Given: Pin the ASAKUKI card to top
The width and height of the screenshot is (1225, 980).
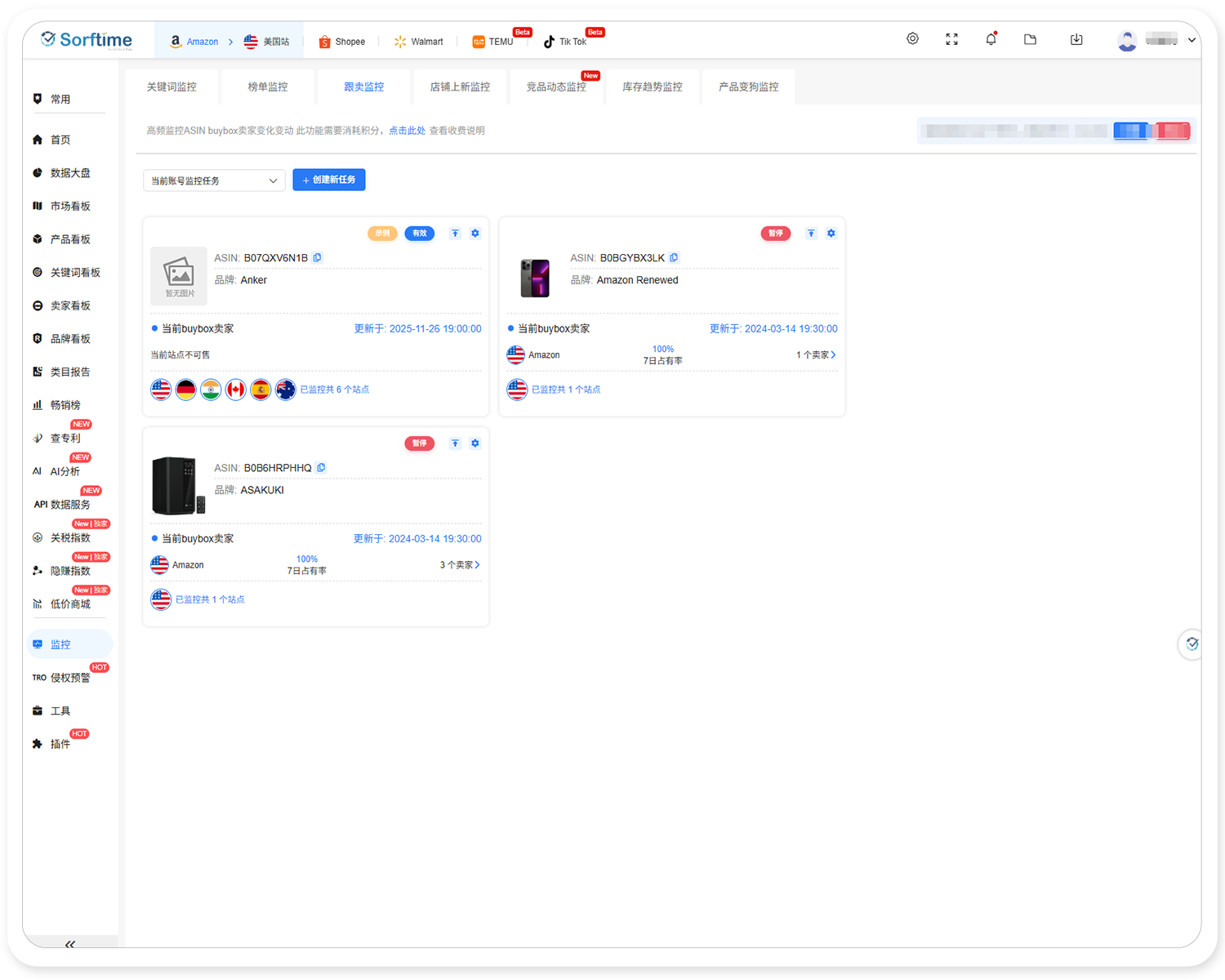Looking at the screenshot, I should coord(455,443).
